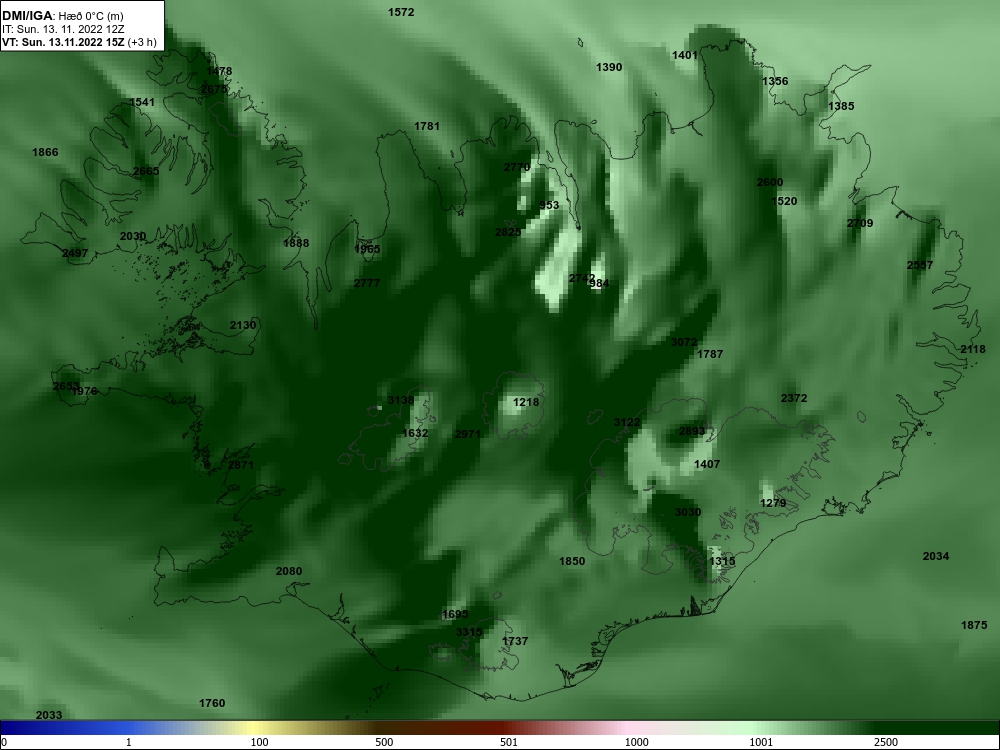Click the 1965 value on the map

coord(367,249)
